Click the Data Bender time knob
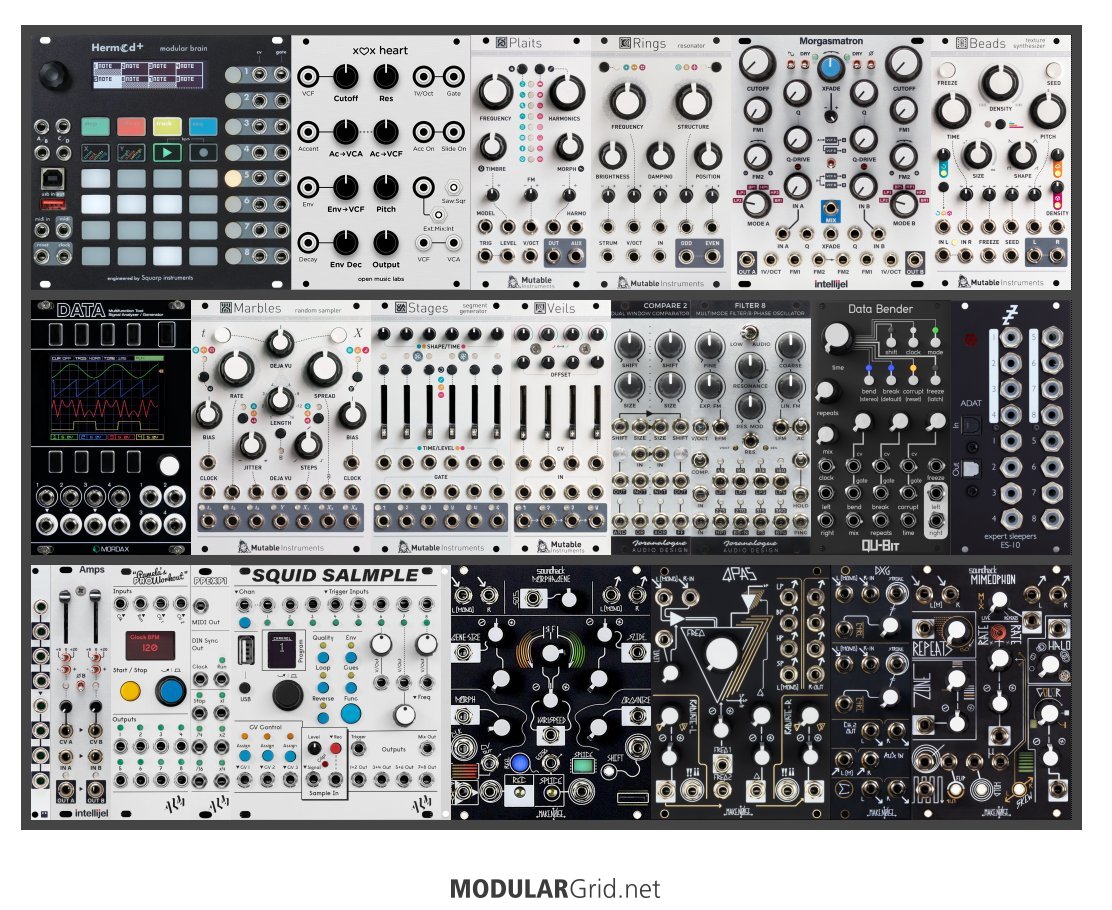The width and height of the screenshot is (1112, 910). click(838, 338)
